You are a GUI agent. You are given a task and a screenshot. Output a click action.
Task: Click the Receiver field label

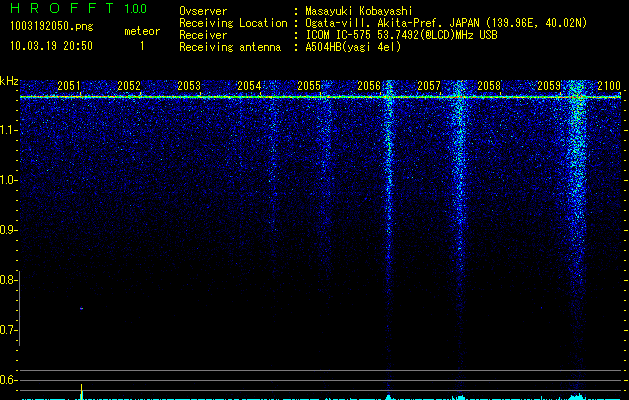pos(203,35)
